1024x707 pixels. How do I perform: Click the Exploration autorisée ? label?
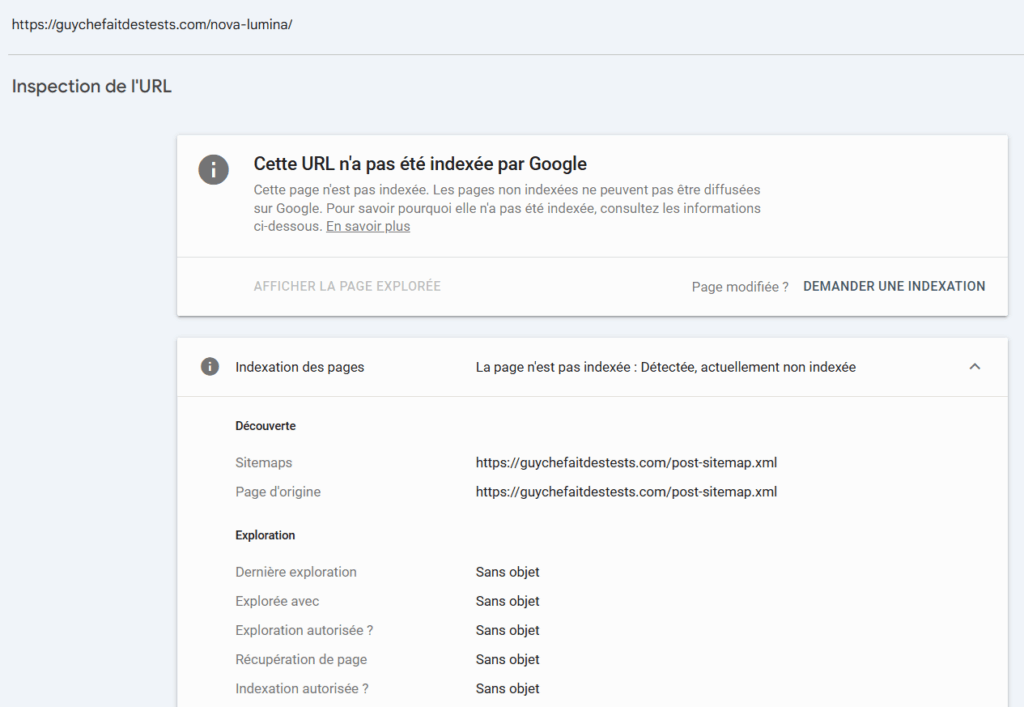304,630
